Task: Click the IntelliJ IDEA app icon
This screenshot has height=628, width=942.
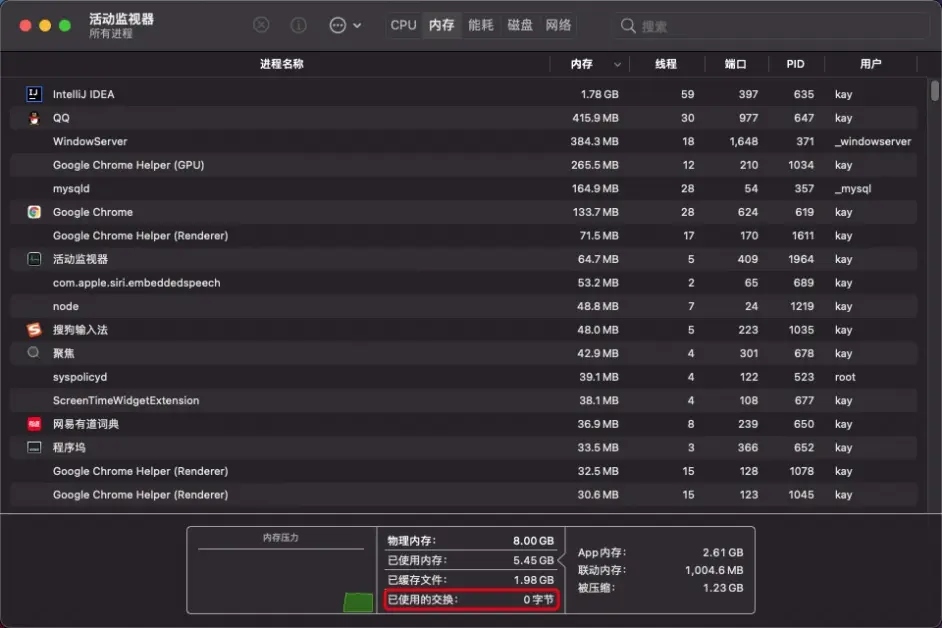Action: pos(34,94)
